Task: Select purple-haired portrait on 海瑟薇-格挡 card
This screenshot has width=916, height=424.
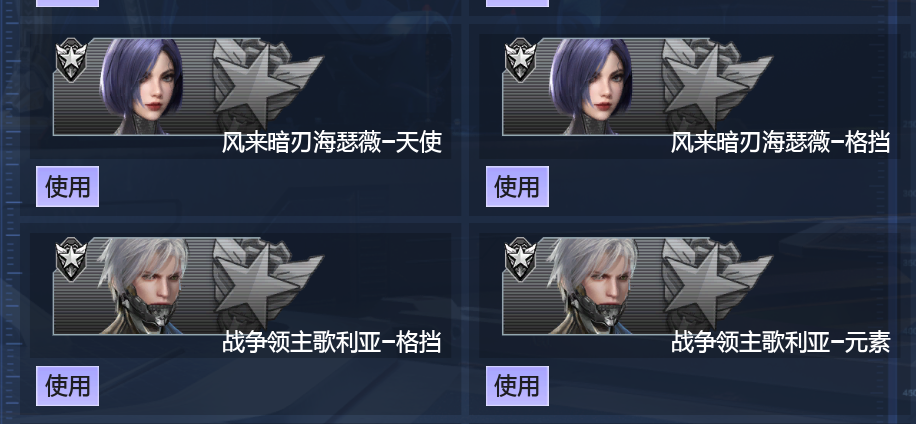Action: [591, 86]
